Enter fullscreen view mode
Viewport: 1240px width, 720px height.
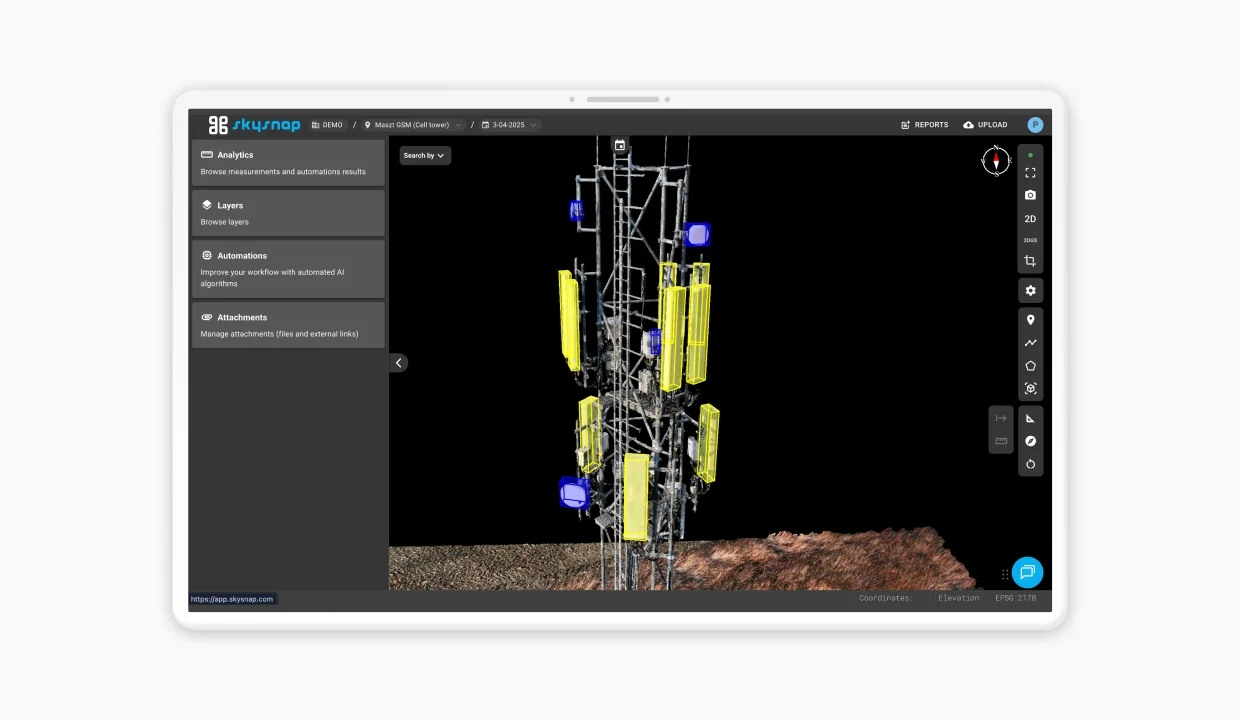(1030, 173)
